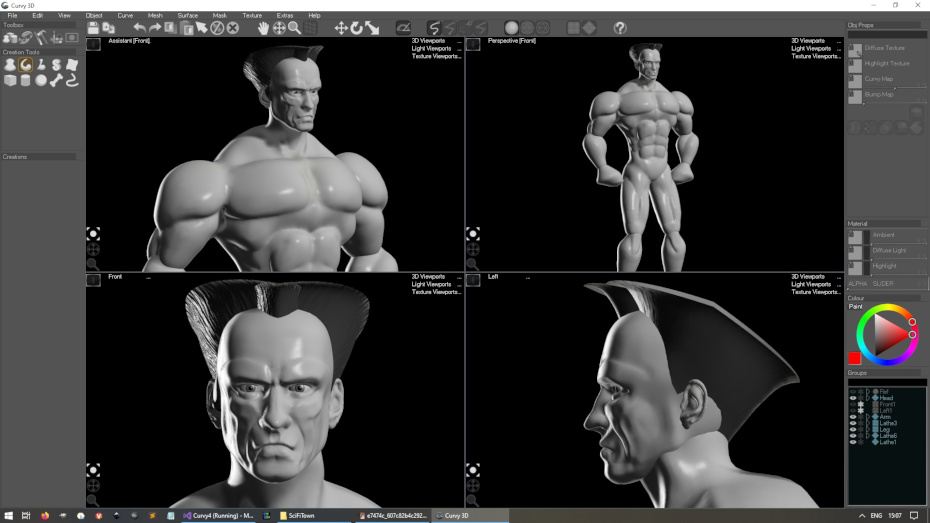The image size is (930, 523).
Task: Select the cylinder primitive tool
Action: (26, 80)
